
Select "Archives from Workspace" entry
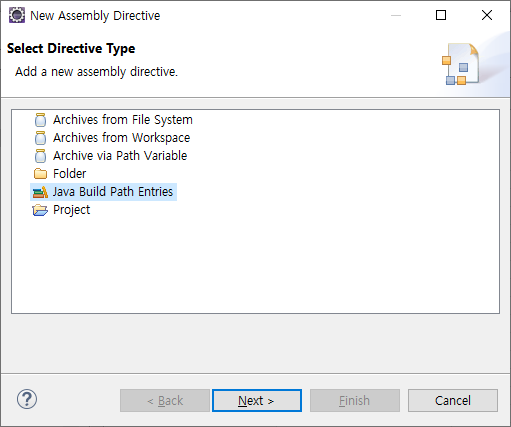coord(121,138)
